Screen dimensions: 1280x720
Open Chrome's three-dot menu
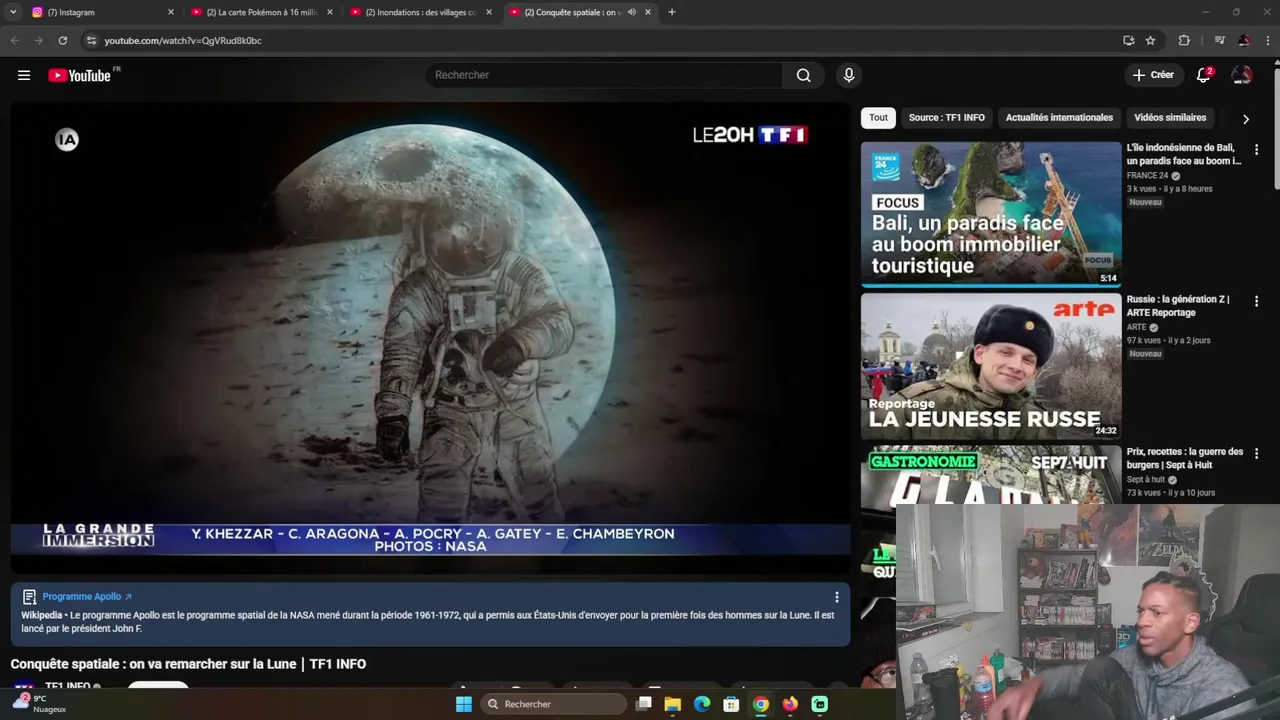1268,40
